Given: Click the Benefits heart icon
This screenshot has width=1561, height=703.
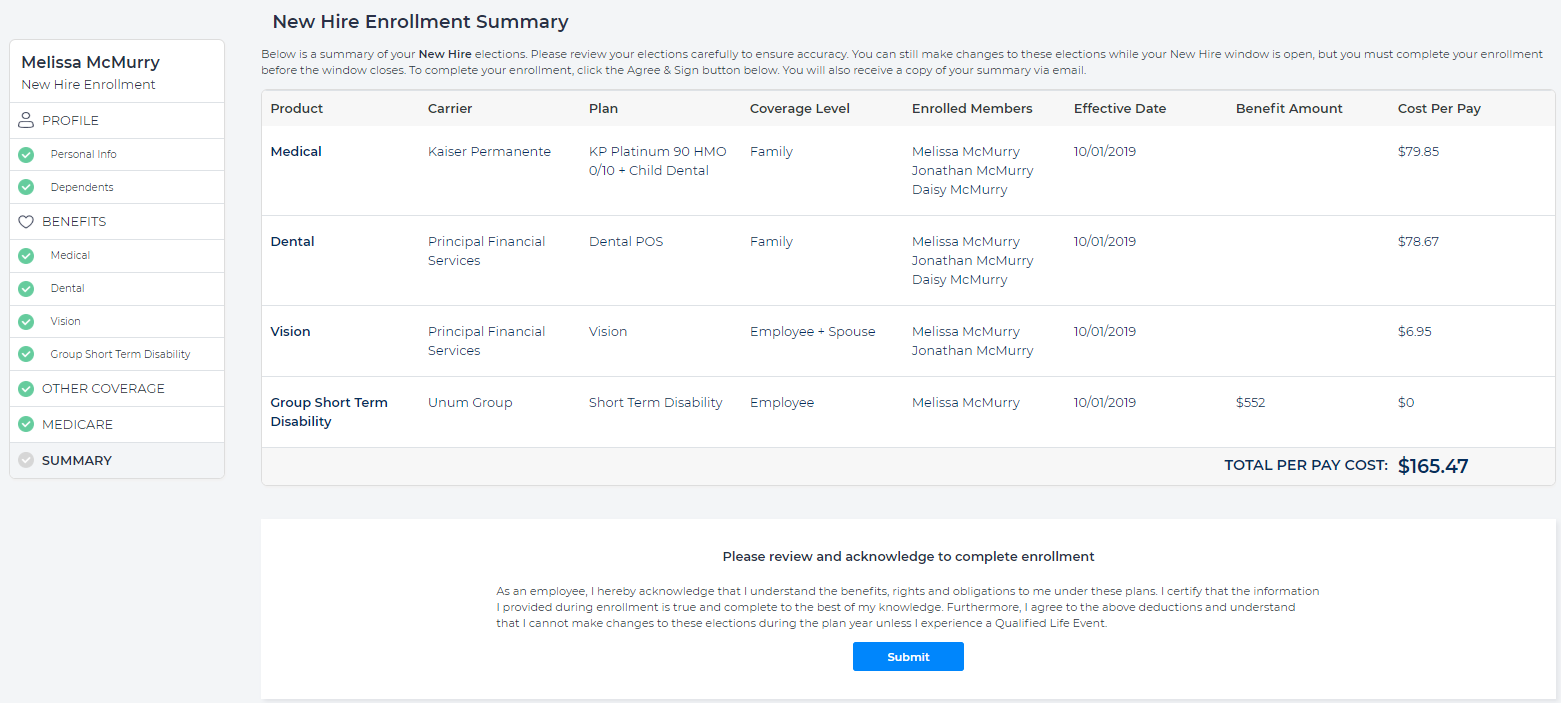Looking at the screenshot, I should tap(26, 222).
